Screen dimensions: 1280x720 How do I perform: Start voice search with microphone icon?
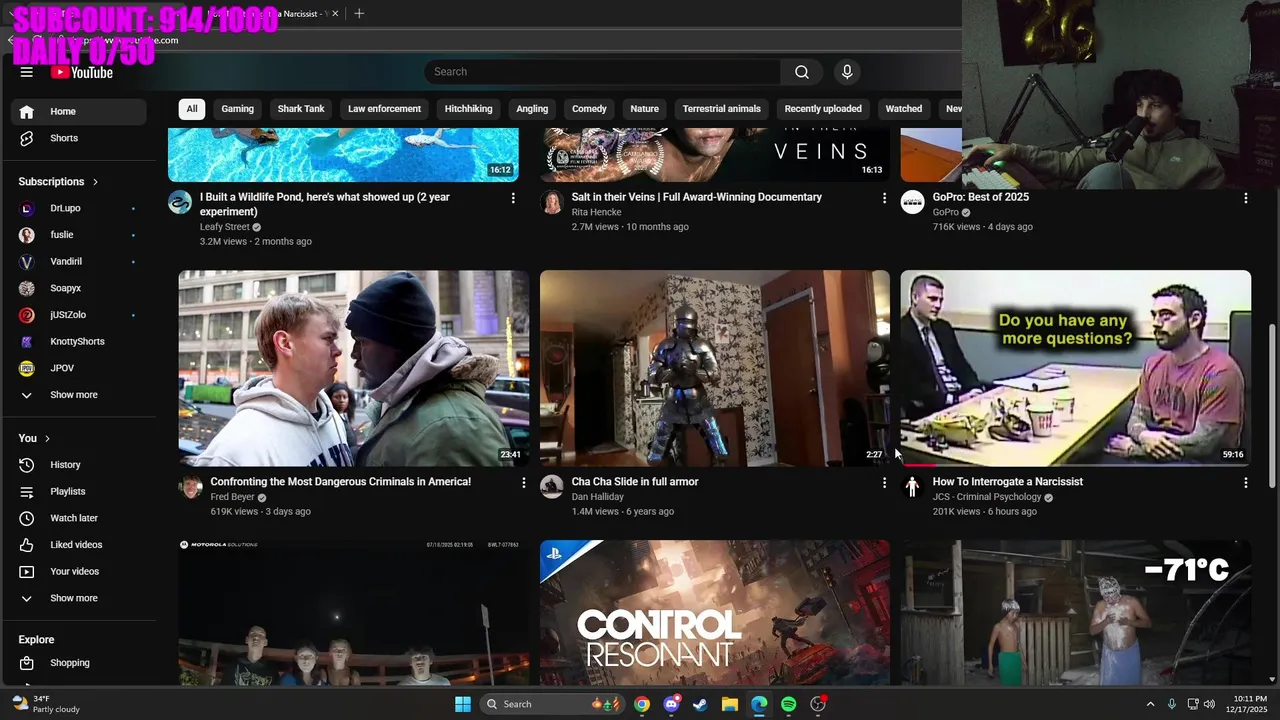click(x=847, y=72)
